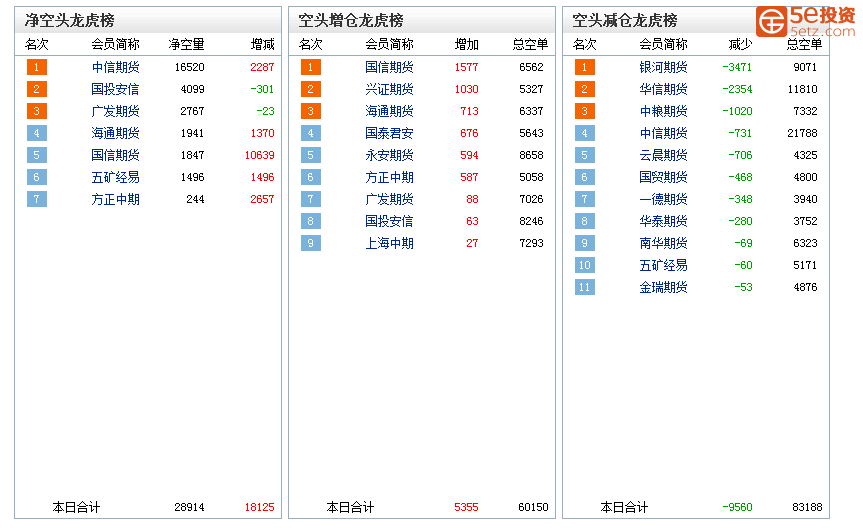Click total short value 8658
The image size is (863, 531).
click(x=531, y=155)
